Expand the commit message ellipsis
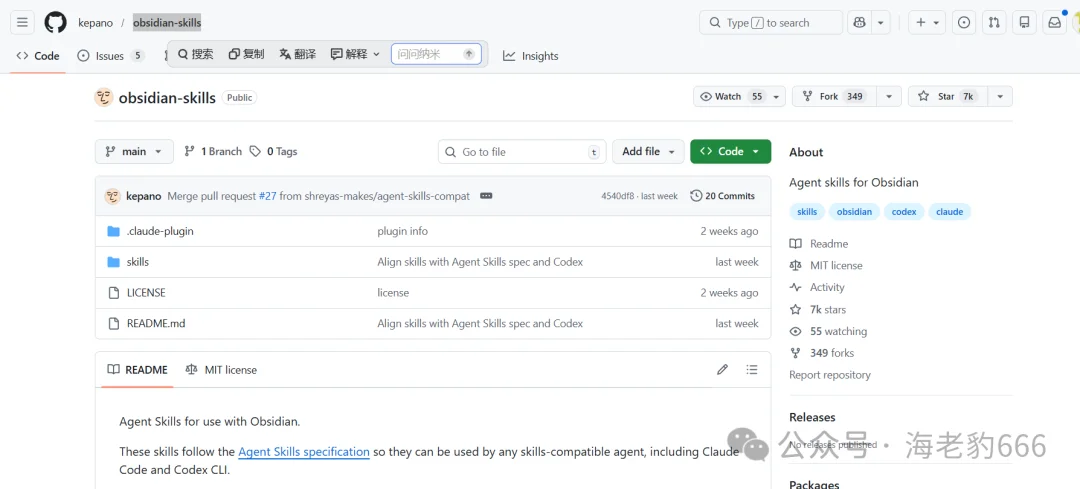Screen dimensions: 1080x489 (x=487, y=196)
